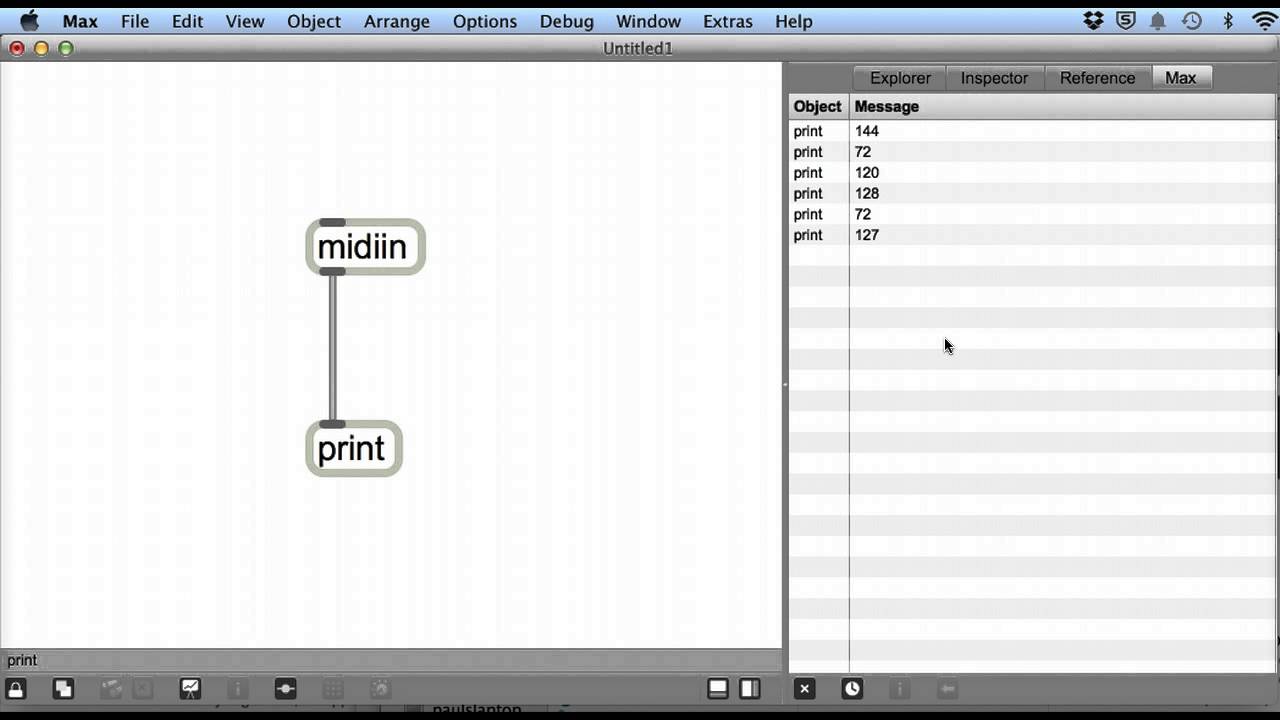Select the print object box
The width and height of the screenshot is (1280, 720).
click(354, 449)
